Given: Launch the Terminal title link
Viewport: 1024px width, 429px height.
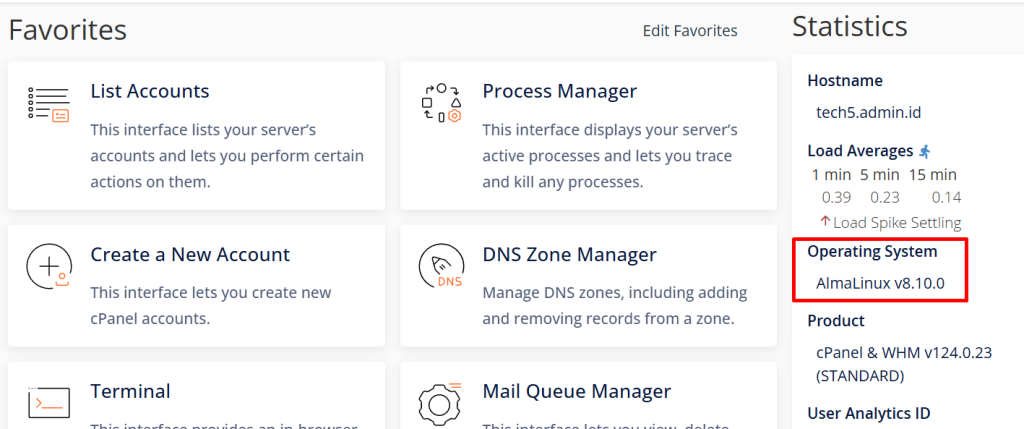Looking at the screenshot, I should 130,391.
